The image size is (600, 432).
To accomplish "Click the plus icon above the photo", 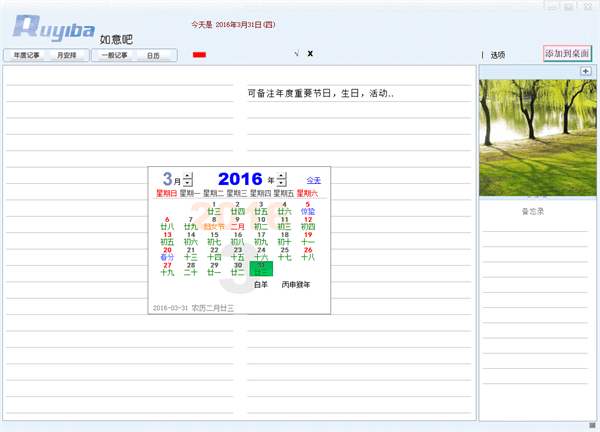I will (x=584, y=71).
